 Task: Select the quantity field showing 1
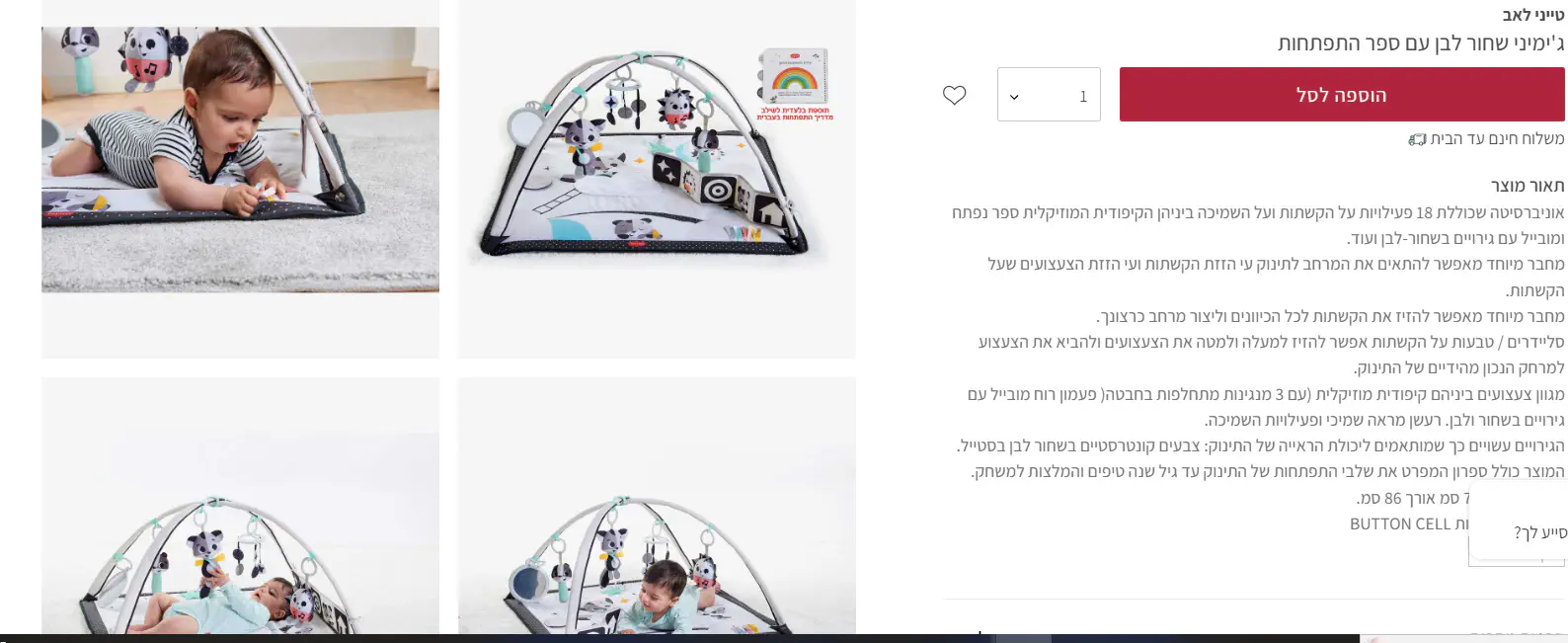pyautogui.click(x=1049, y=95)
